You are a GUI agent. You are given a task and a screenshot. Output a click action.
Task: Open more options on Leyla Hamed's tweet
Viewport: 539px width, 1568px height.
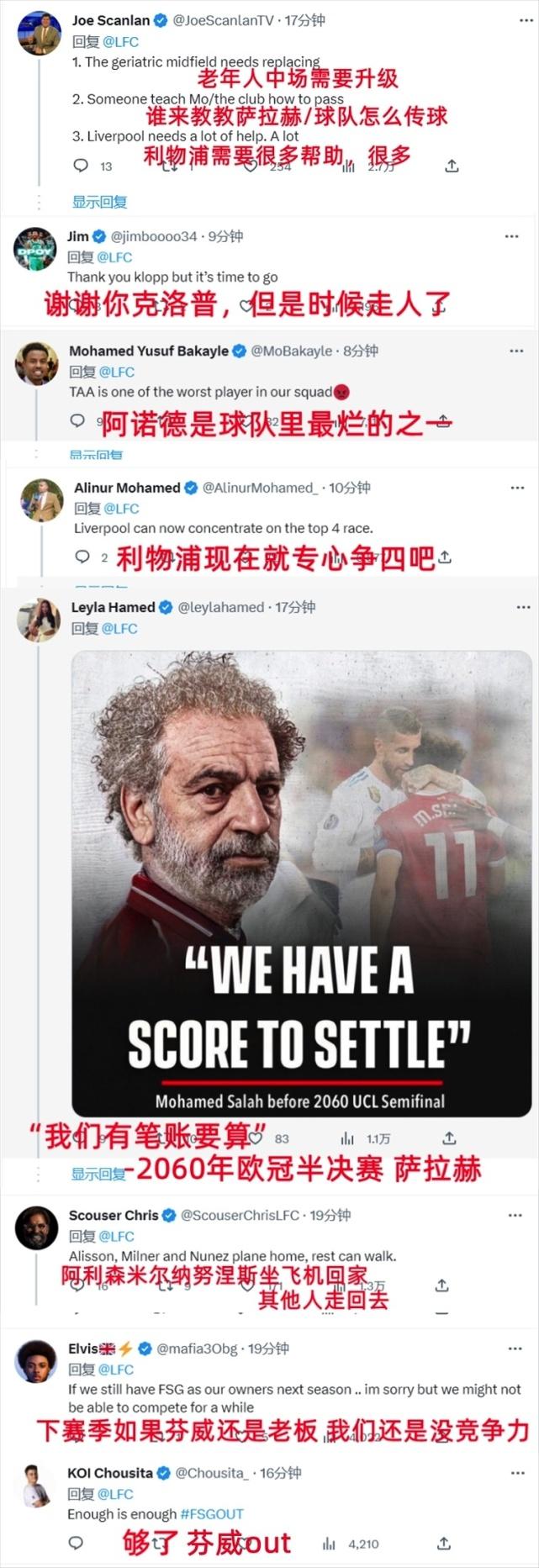click(x=523, y=607)
